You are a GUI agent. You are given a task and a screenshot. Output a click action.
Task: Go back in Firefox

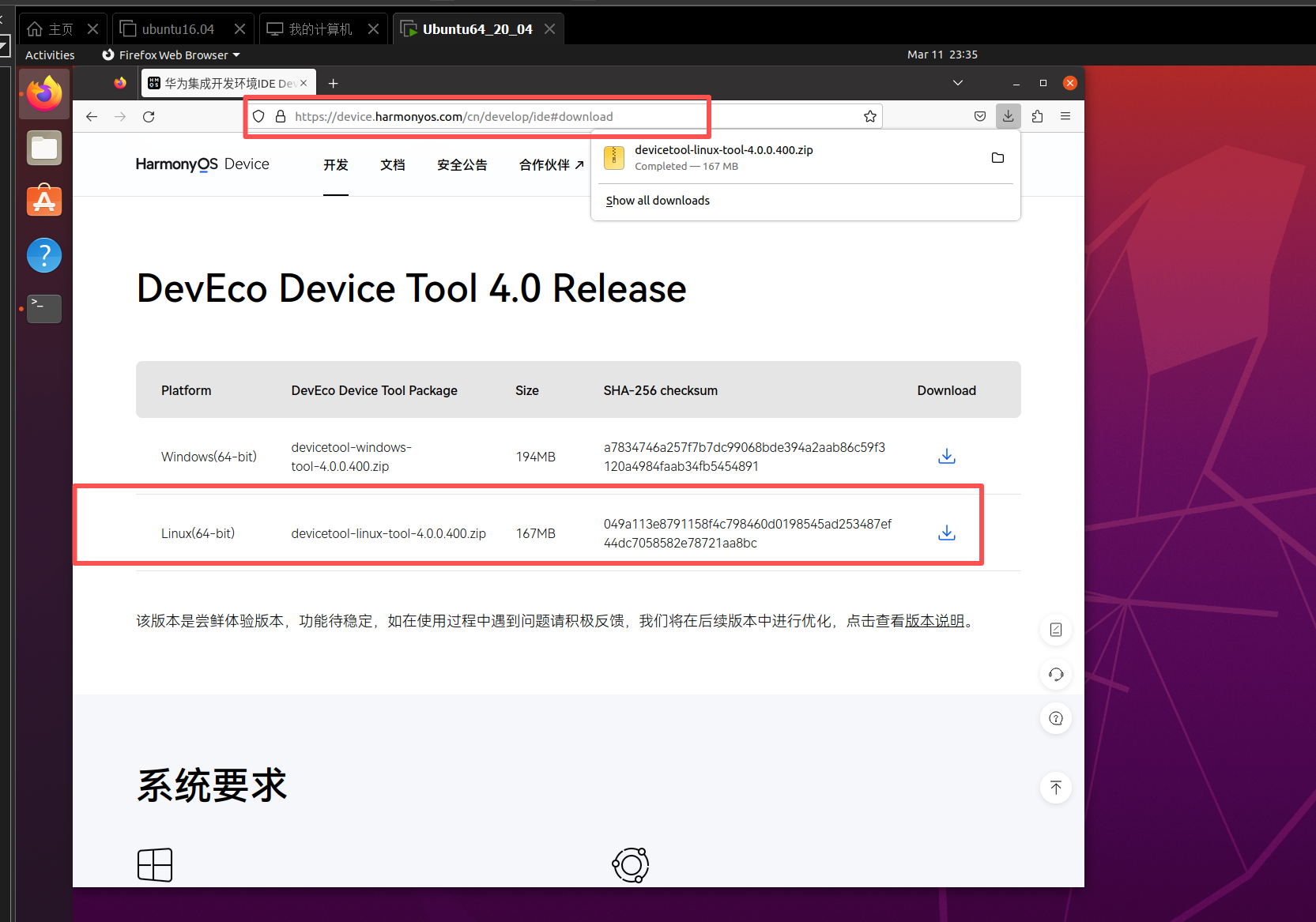click(92, 116)
